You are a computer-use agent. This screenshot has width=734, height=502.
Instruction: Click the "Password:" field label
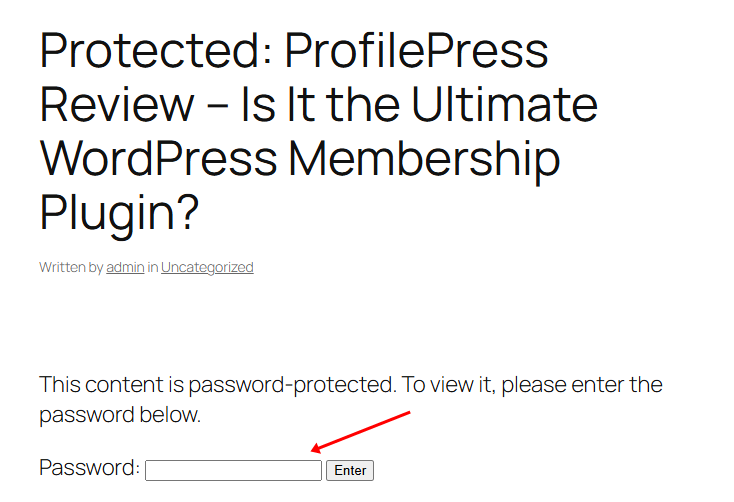tap(89, 468)
